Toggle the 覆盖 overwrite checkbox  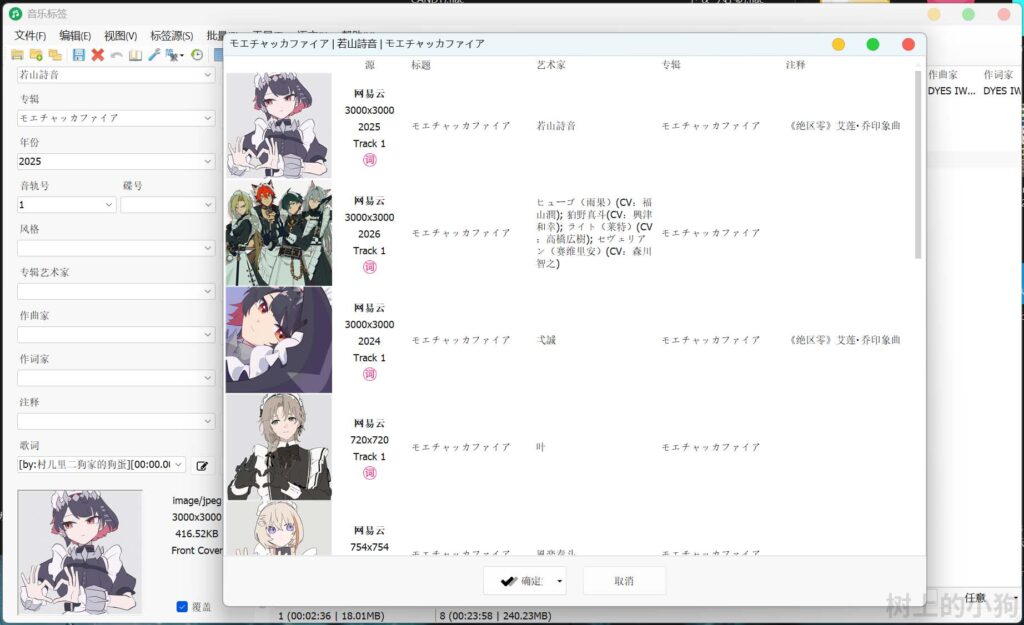click(182, 607)
